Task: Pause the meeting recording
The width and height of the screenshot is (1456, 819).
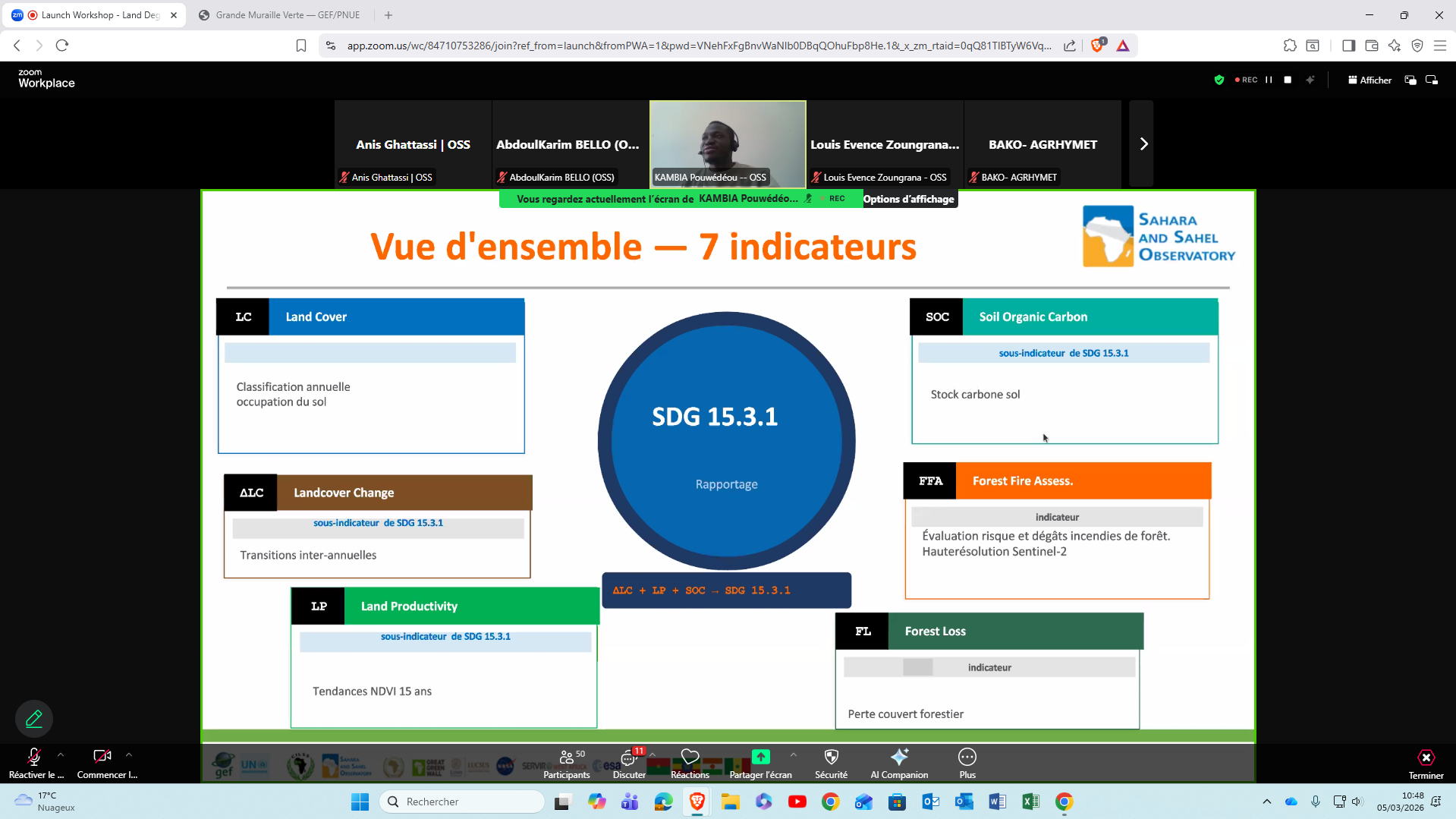Action: tap(1269, 80)
